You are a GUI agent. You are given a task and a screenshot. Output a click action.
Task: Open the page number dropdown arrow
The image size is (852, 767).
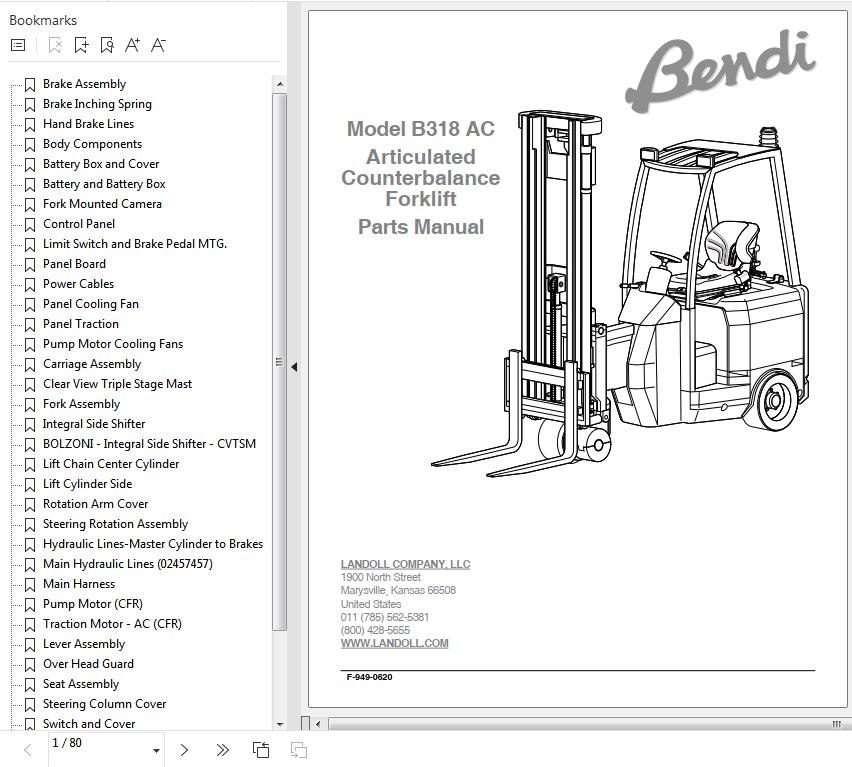pyautogui.click(x=156, y=751)
